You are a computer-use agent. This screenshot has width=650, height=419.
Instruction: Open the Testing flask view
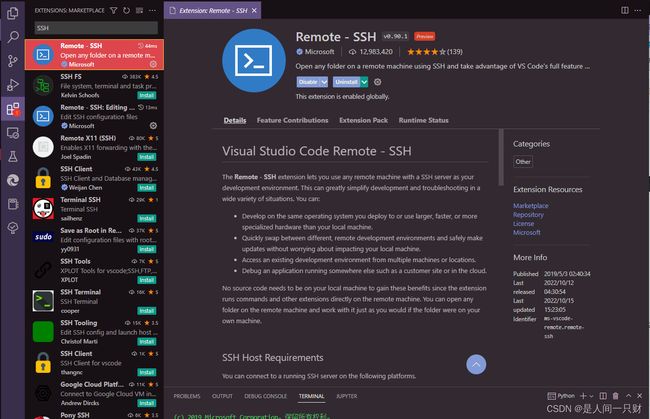click(13, 156)
